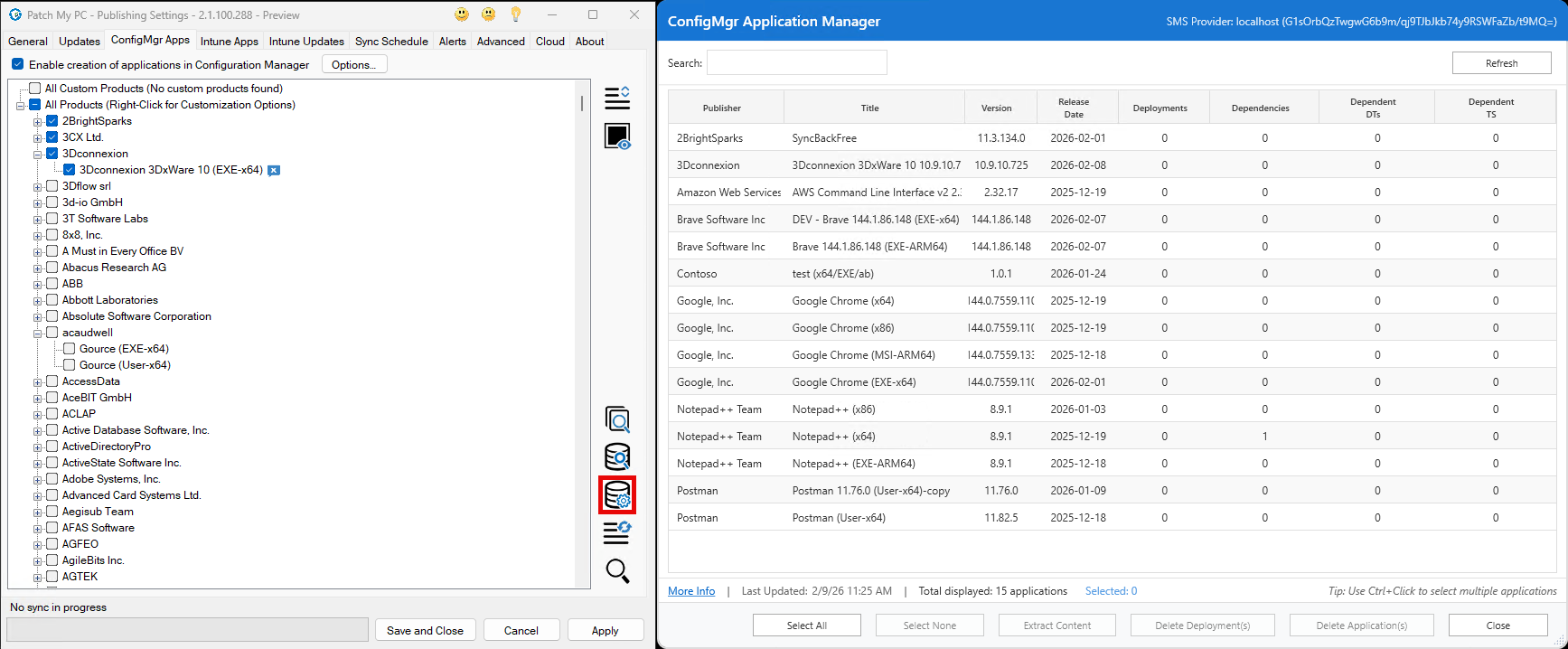Image resolution: width=1568 pixels, height=649 pixels.
Task: Click Save and Close button
Action: (425, 630)
